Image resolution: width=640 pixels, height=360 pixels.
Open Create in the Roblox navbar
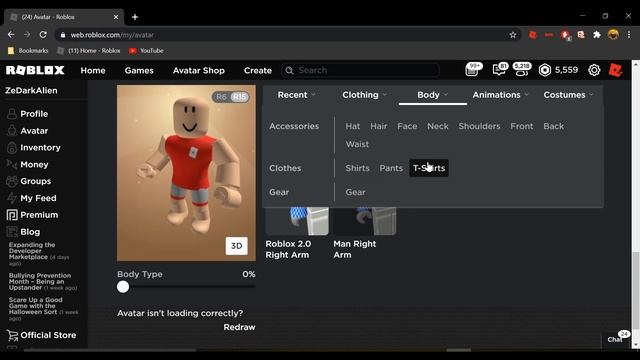click(x=258, y=70)
